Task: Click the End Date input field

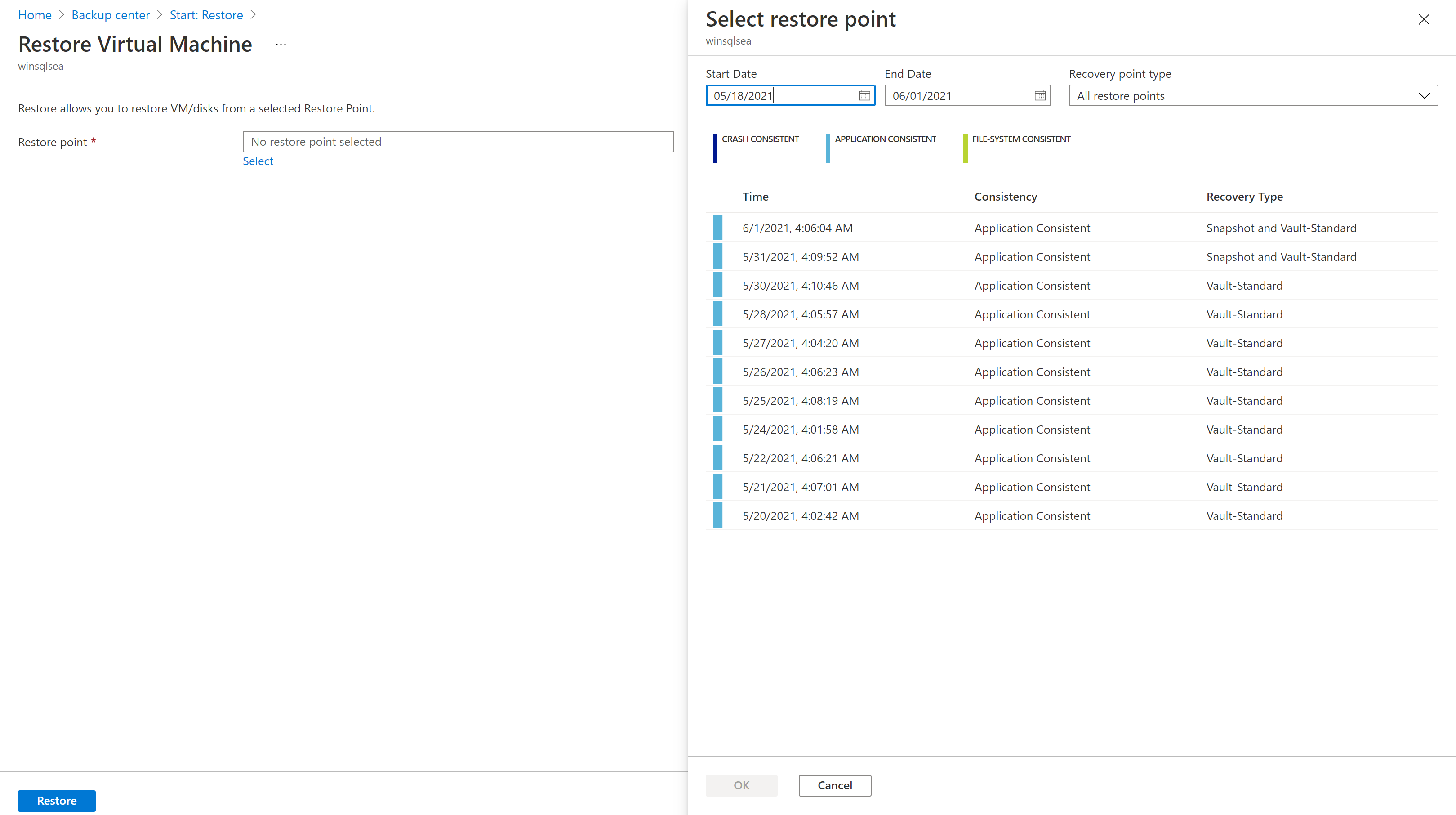Action: point(965,95)
